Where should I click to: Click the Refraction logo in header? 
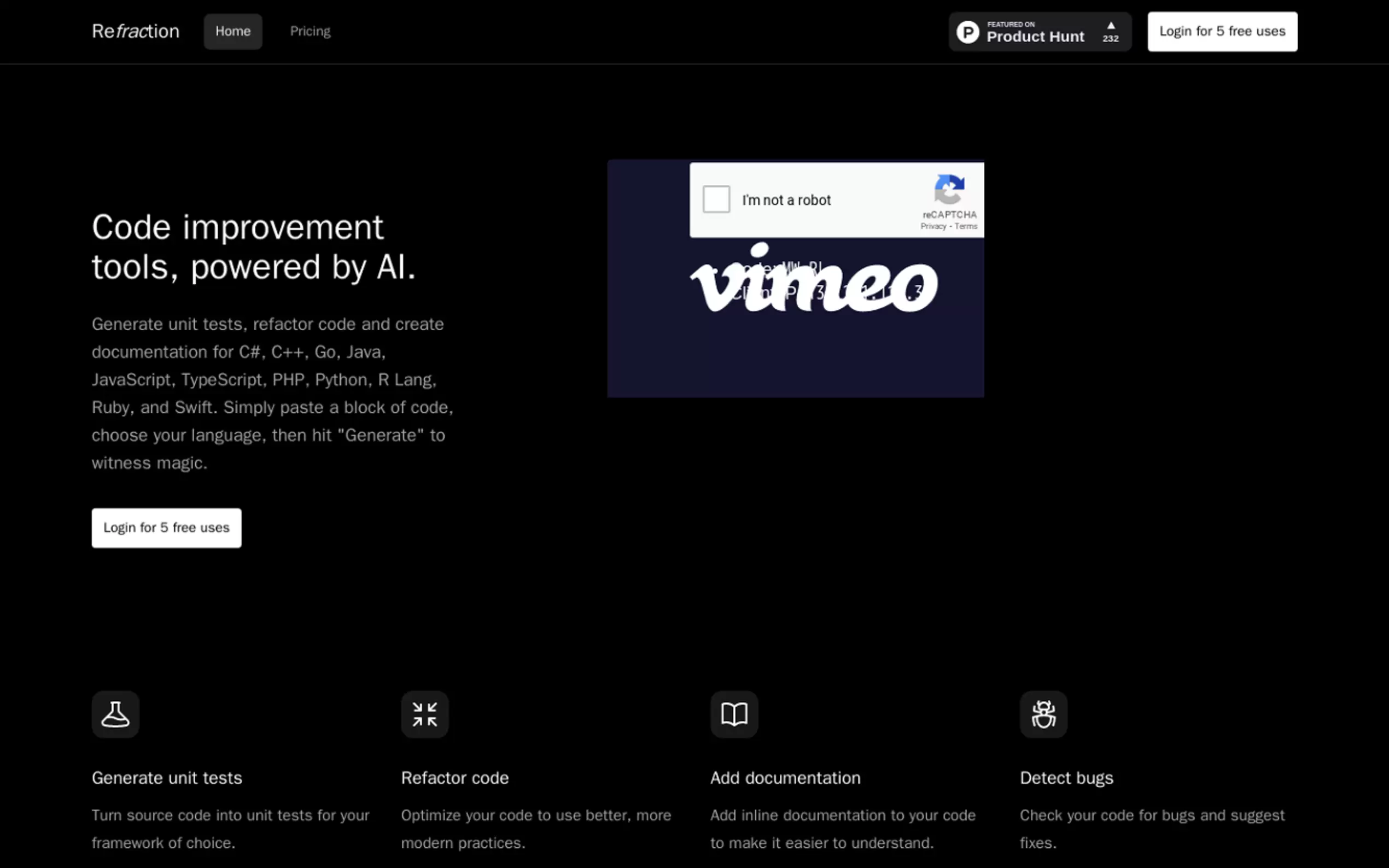click(x=136, y=31)
